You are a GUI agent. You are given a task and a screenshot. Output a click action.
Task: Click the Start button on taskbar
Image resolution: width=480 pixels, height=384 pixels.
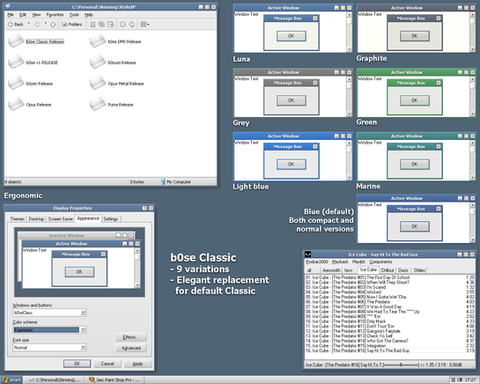coord(11,380)
